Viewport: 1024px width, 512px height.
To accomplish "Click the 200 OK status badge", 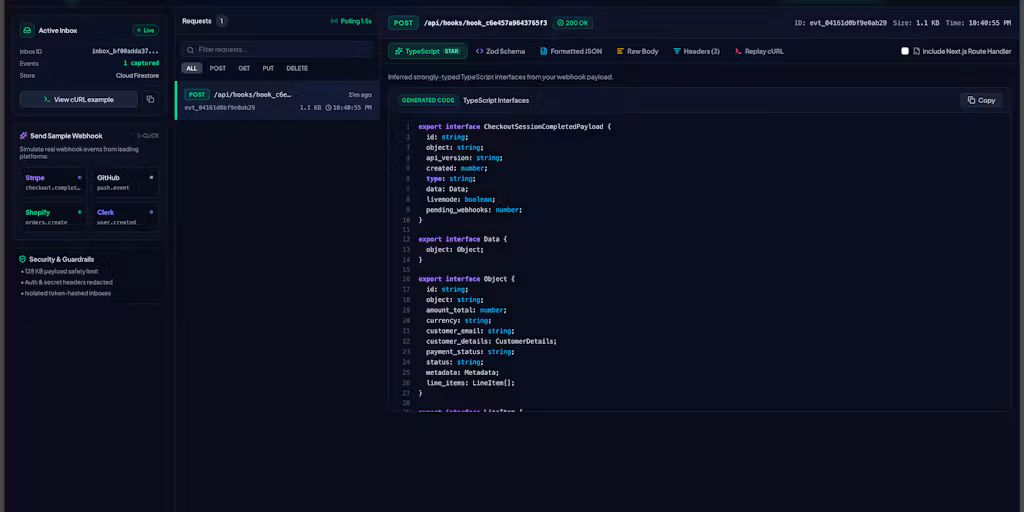I will (573, 23).
